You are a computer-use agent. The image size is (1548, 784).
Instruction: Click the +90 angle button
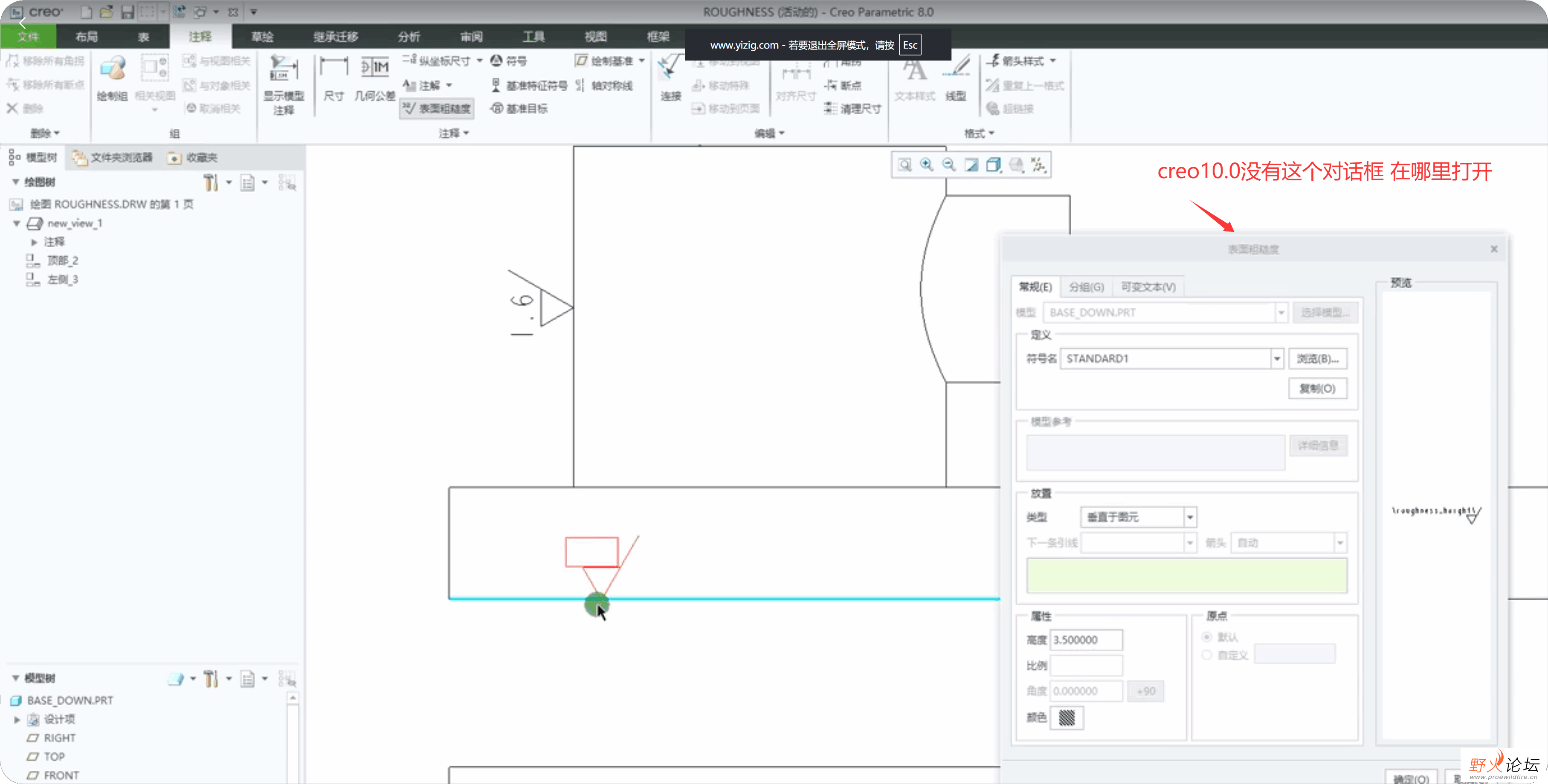[1145, 691]
